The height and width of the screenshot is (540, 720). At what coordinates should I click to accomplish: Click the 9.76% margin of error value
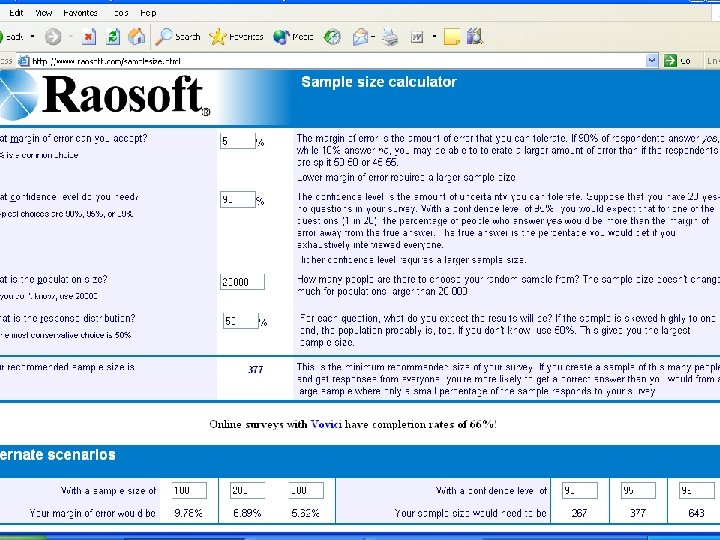(x=188, y=513)
